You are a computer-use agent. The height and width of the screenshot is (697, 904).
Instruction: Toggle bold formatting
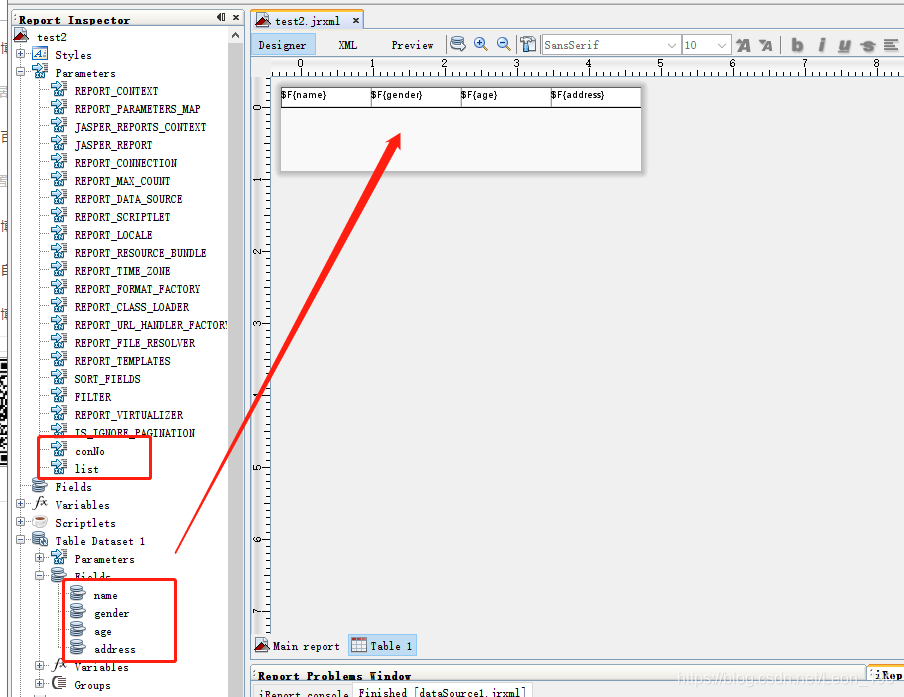(797, 45)
